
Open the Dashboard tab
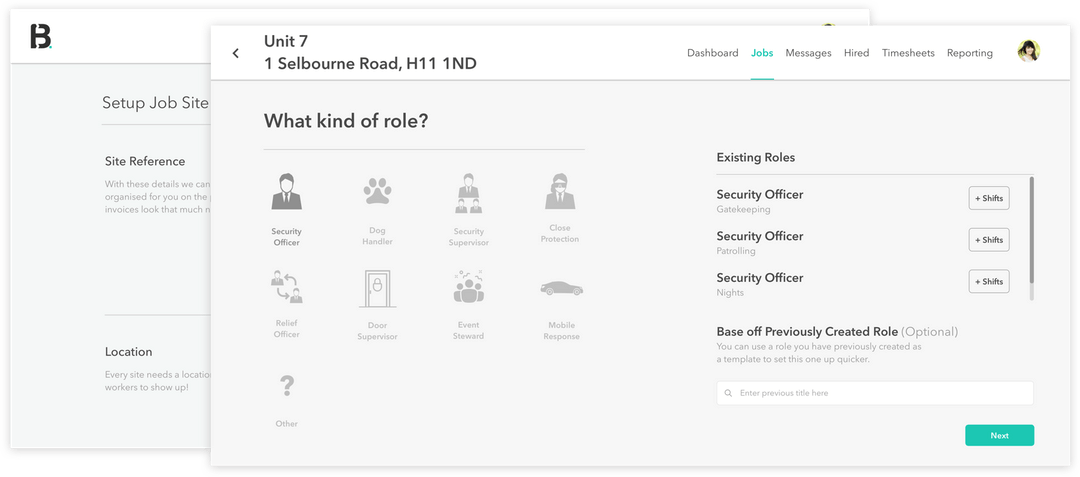(712, 53)
